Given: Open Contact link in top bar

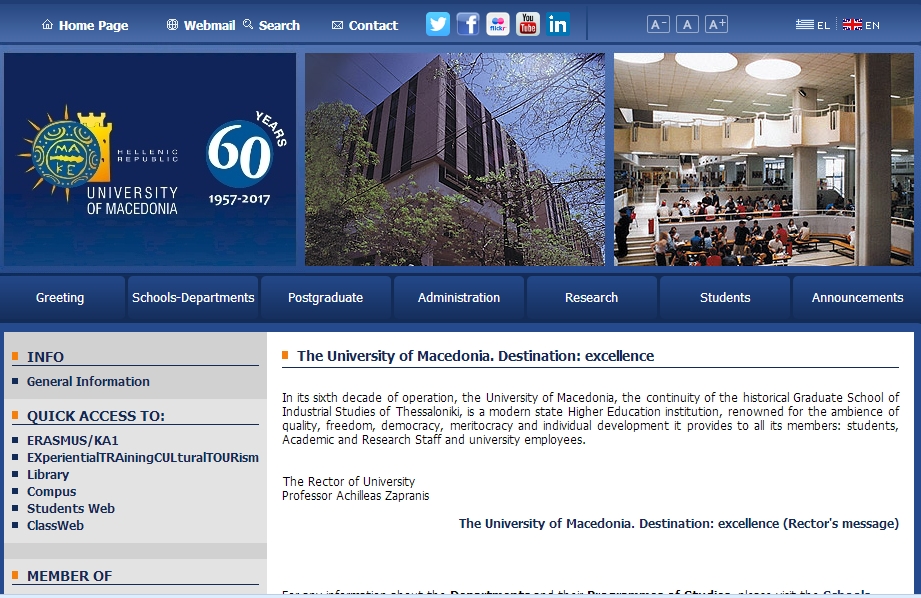Looking at the screenshot, I should point(373,25).
